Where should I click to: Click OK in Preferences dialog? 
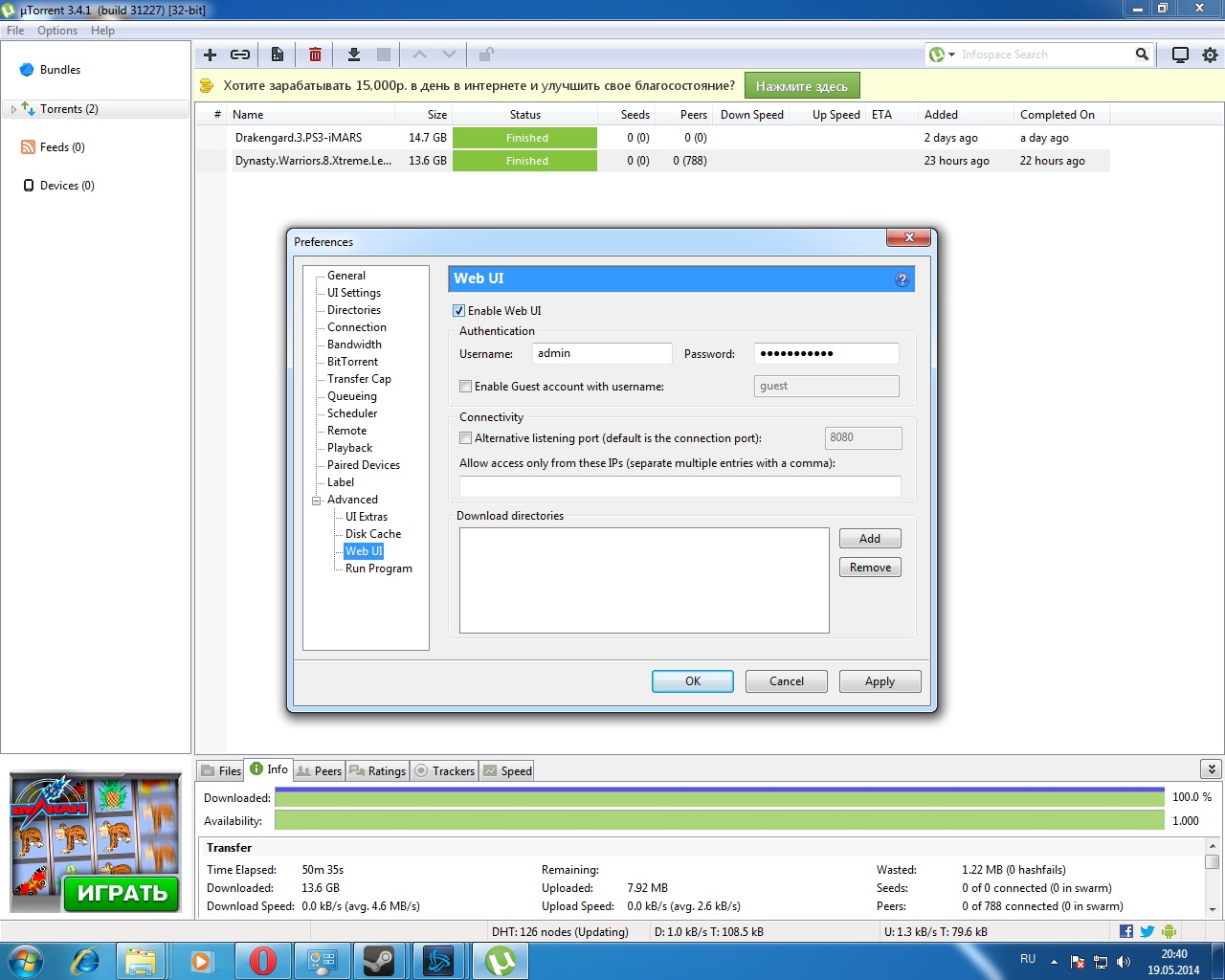(x=693, y=681)
